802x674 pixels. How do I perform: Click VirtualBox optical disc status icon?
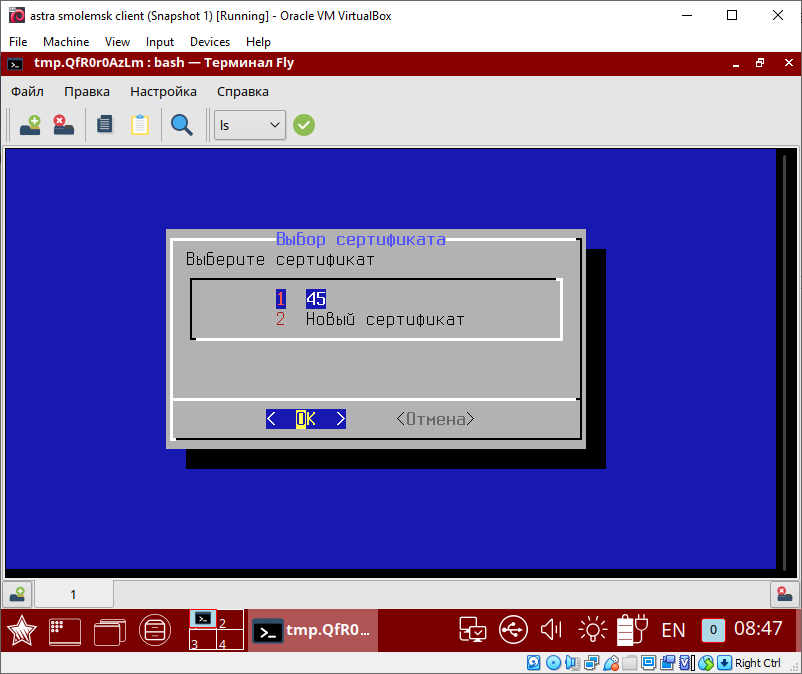[x=553, y=663]
